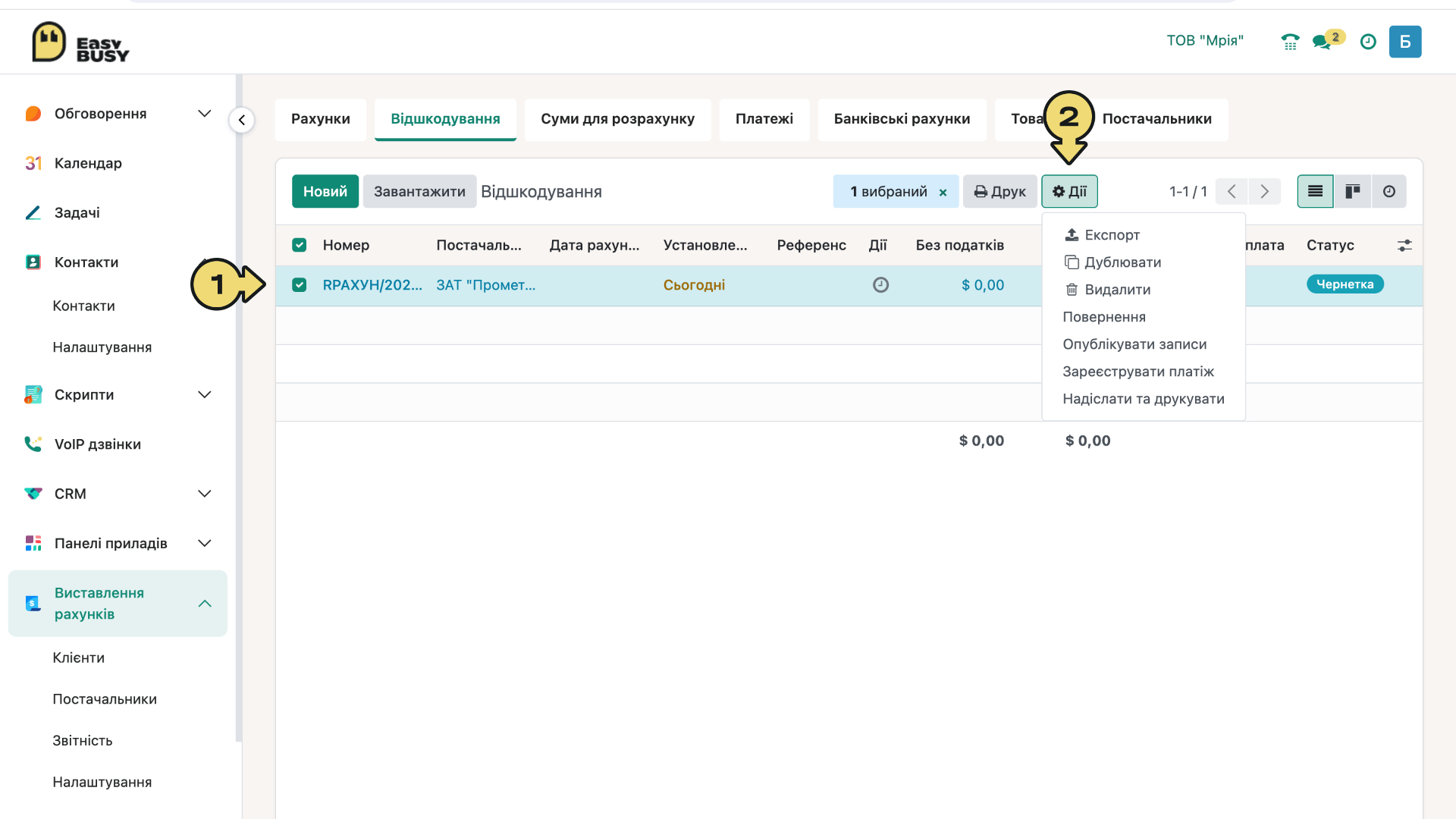Click Обговорення sidebar icon
Screen dimensions: 1456x819
click(33, 114)
